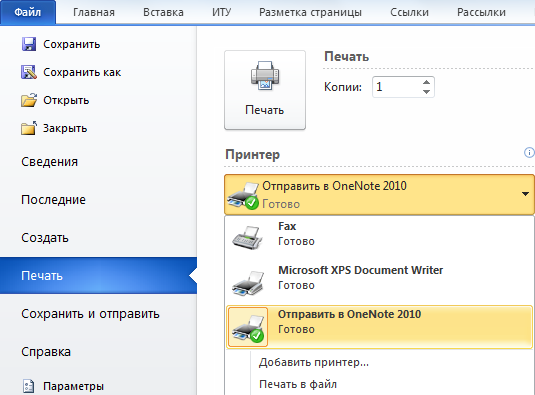Click Добавить принтер... option
This screenshot has height=395, width=535.
(x=314, y=362)
